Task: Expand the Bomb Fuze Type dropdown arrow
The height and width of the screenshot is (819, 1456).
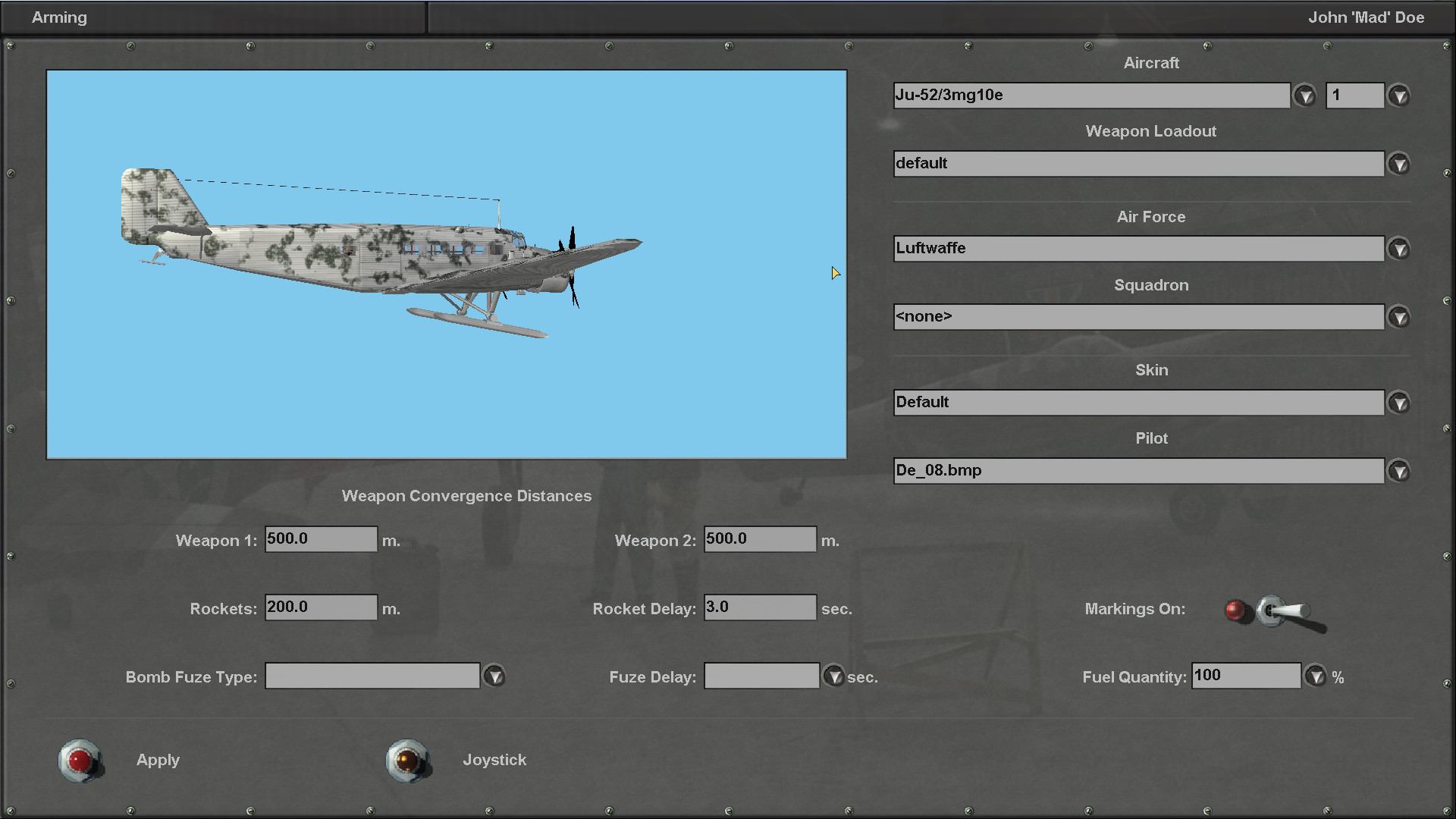Action: tap(494, 676)
